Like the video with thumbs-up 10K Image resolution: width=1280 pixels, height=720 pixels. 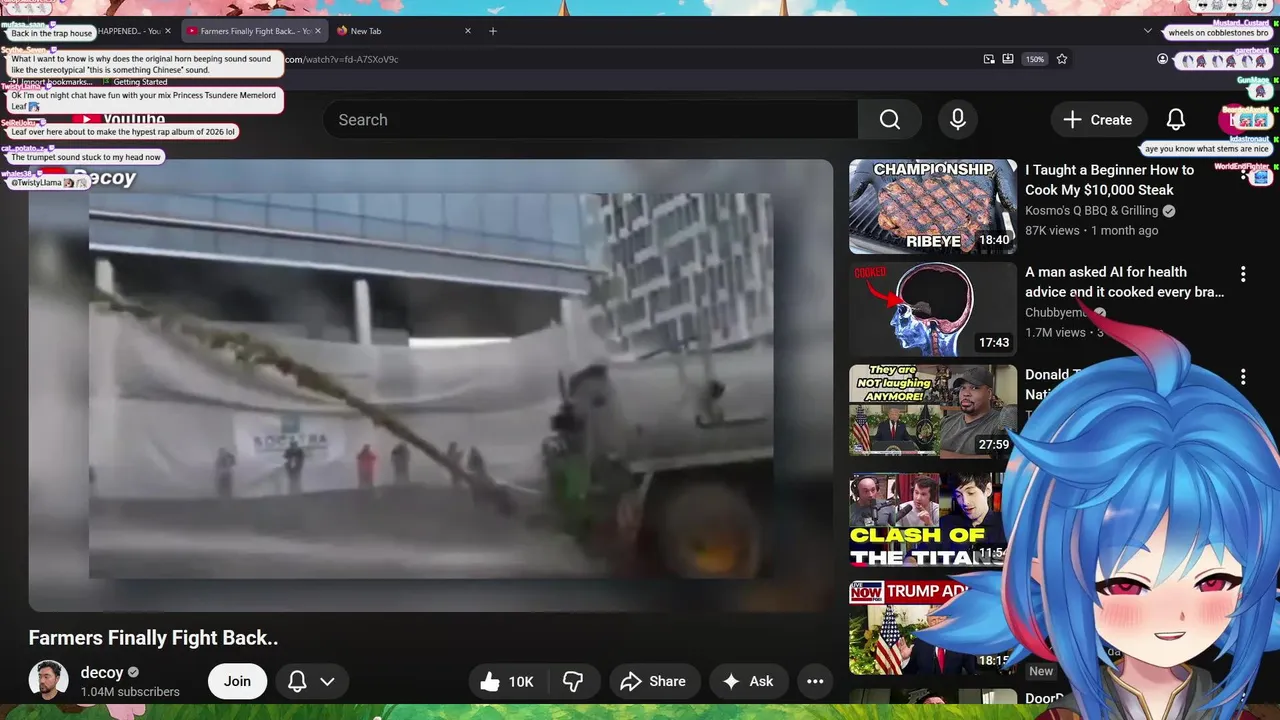tap(507, 682)
